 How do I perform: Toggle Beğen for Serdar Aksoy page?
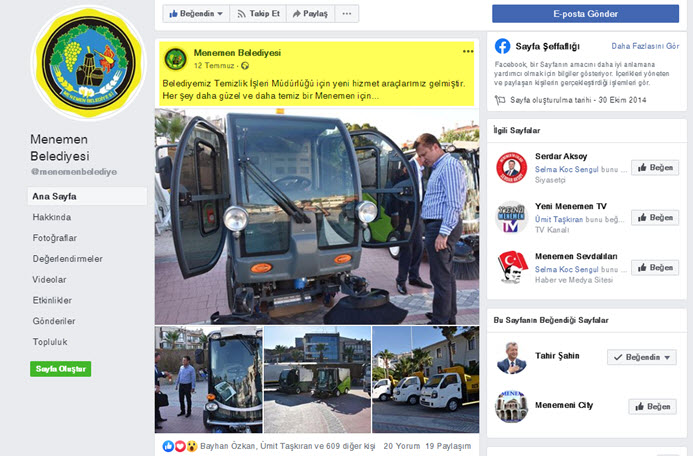click(655, 168)
